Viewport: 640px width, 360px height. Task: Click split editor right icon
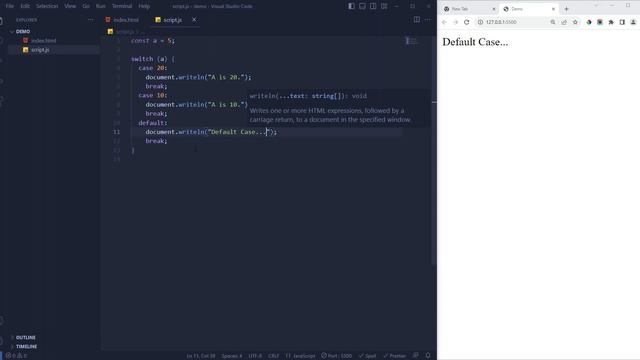(417, 20)
